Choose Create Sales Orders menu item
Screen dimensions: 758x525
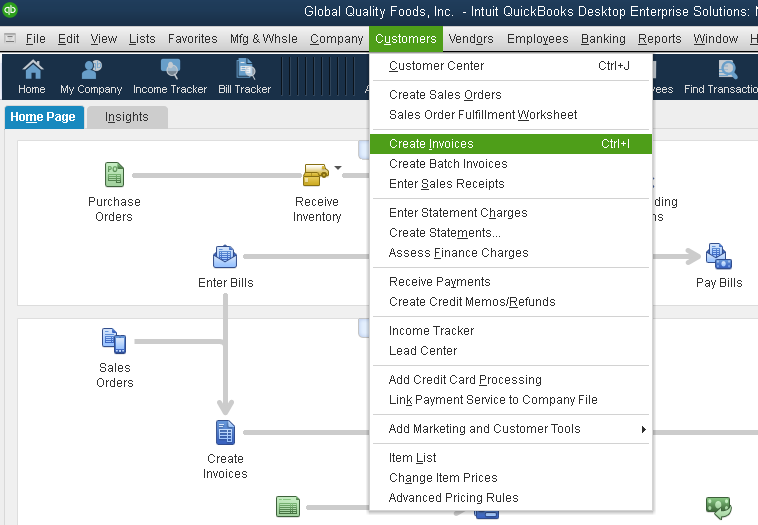pyautogui.click(x=511, y=95)
